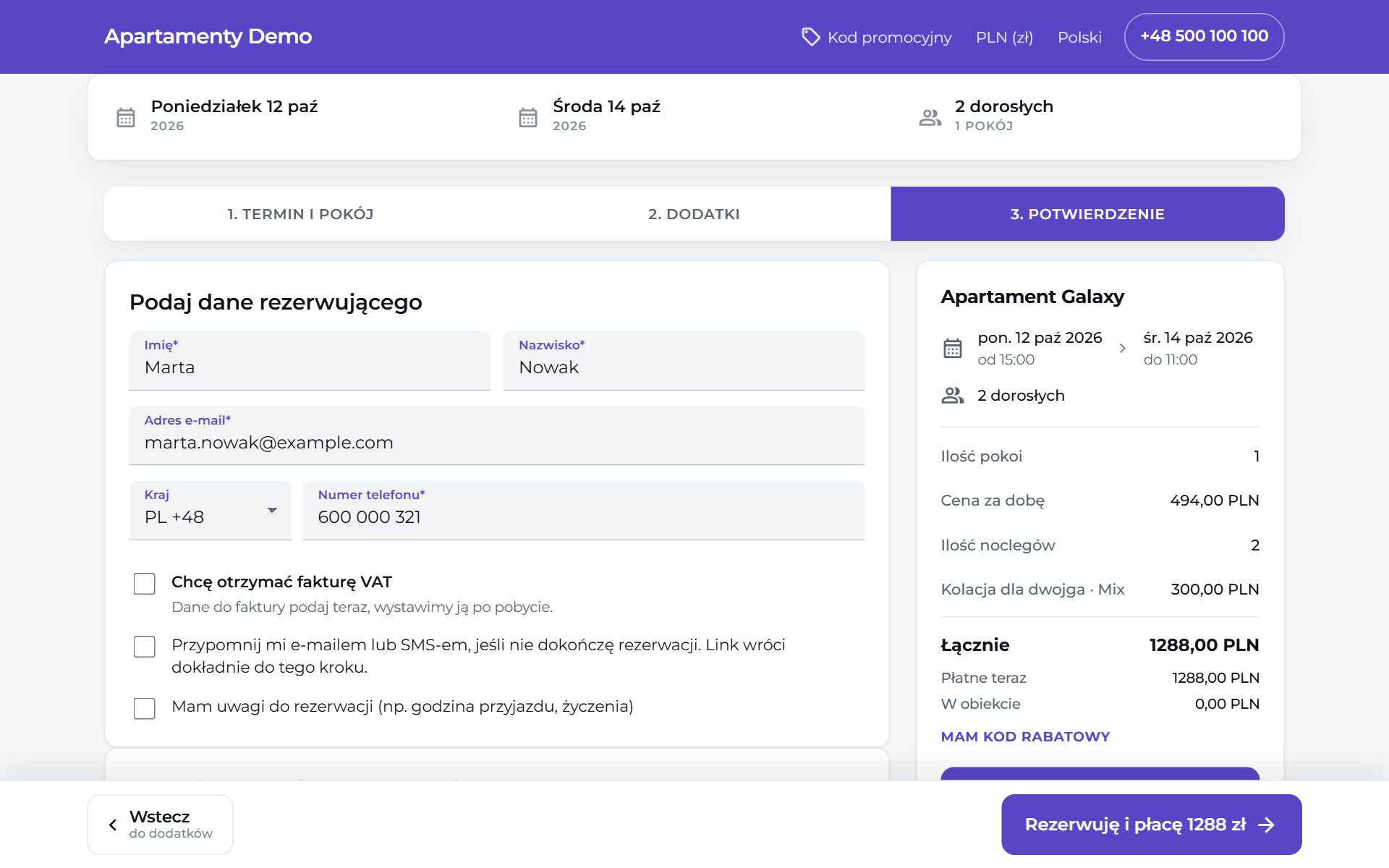Select the 3. POTWIERDZENIE step tab

click(1087, 214)
